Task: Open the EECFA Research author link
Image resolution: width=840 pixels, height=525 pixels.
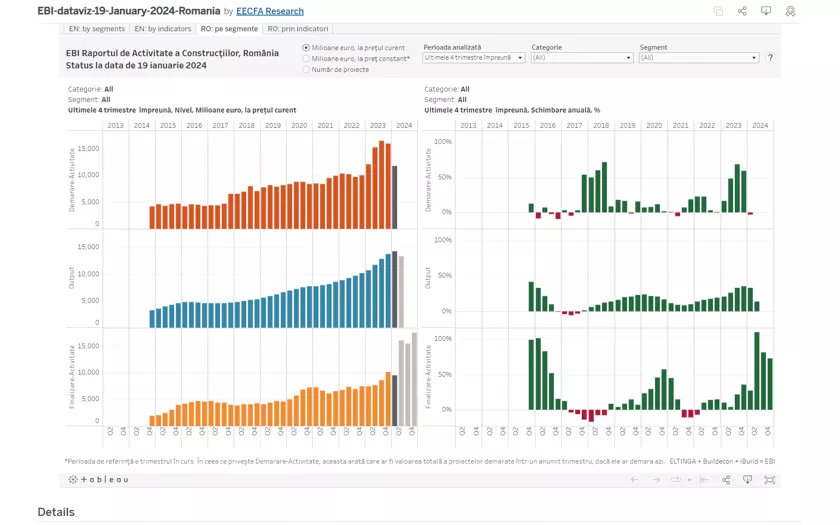Action: (x=270, y=11)
